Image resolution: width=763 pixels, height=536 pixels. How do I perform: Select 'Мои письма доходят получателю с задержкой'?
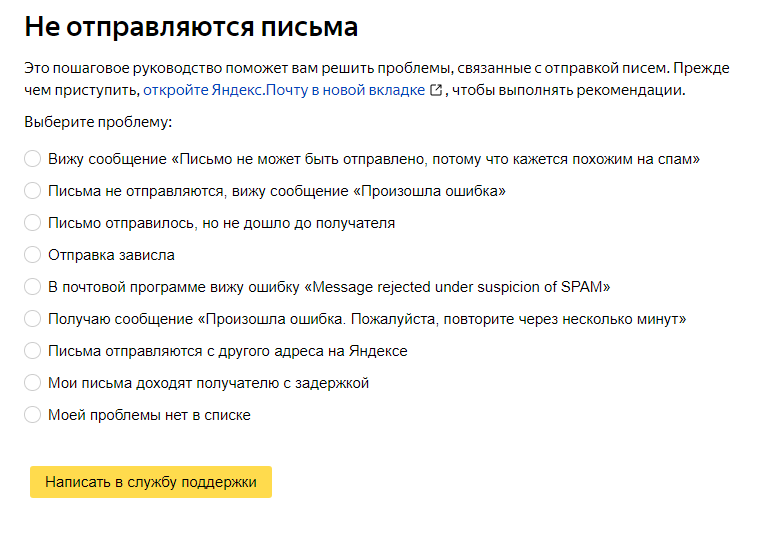pyautogui.click(x=33, y=383)
